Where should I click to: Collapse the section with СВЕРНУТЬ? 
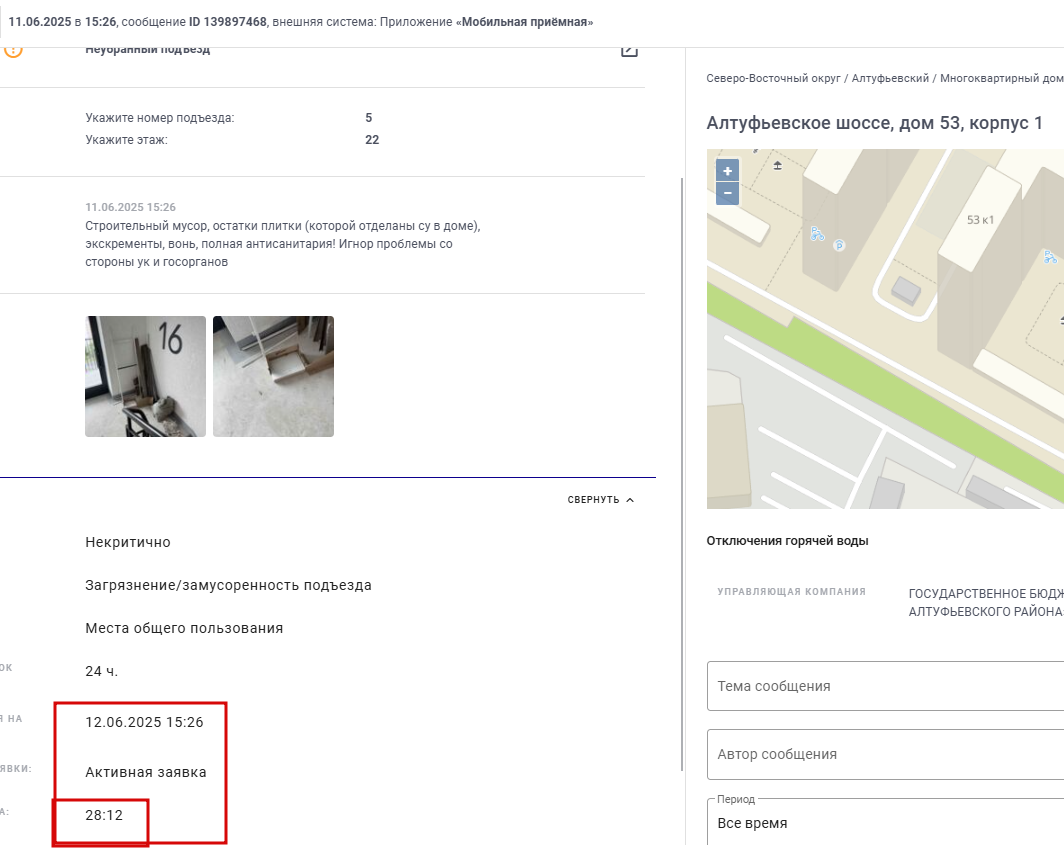tap(601, 499)
